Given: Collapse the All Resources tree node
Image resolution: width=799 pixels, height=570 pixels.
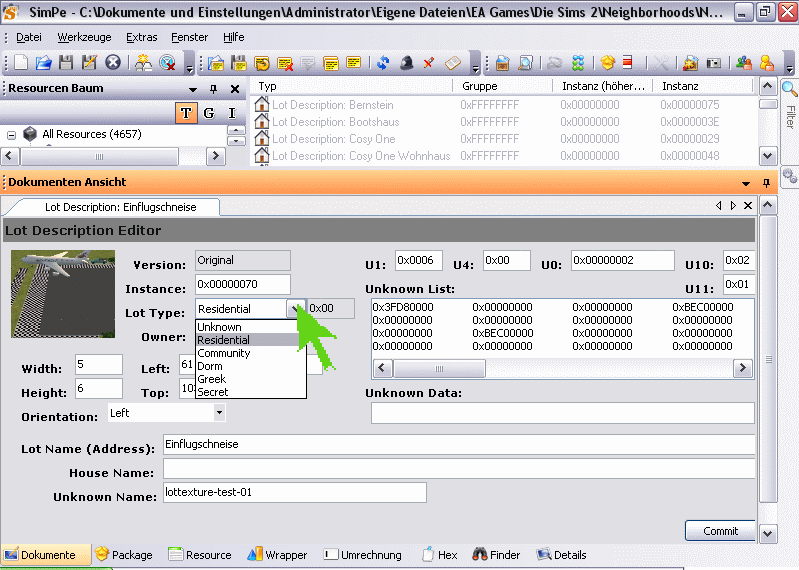Looking at the screenshot, I should [x=12, y=135].
